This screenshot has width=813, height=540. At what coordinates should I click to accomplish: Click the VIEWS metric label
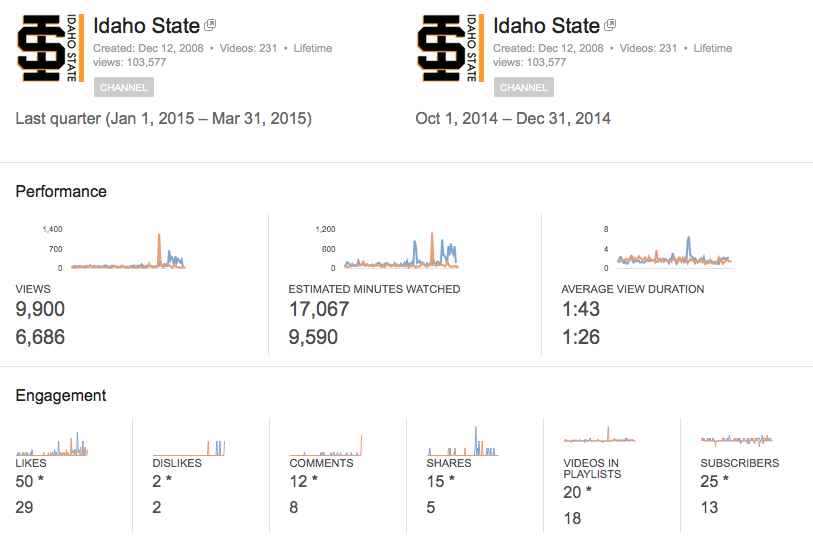pyautogui.click(x=33, y=289)
